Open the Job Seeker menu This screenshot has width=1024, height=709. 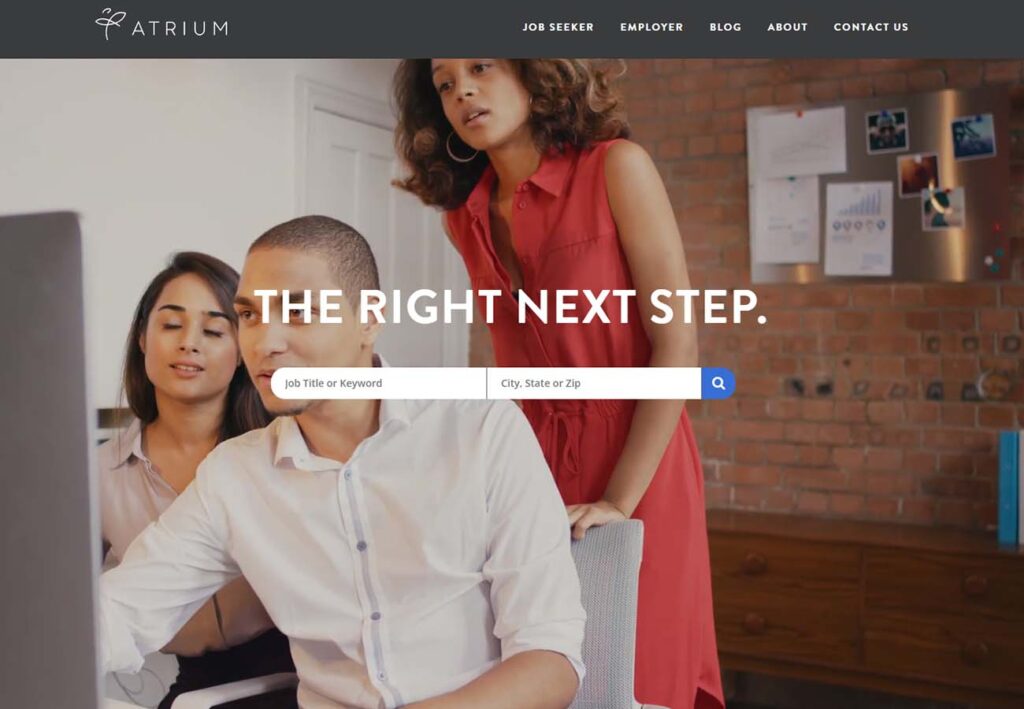pos(558,27)
